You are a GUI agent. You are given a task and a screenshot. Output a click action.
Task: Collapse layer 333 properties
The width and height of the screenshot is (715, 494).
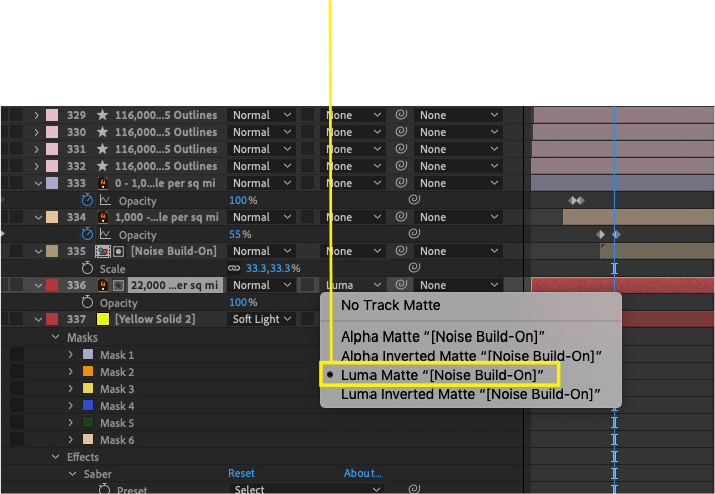[38, 183]
